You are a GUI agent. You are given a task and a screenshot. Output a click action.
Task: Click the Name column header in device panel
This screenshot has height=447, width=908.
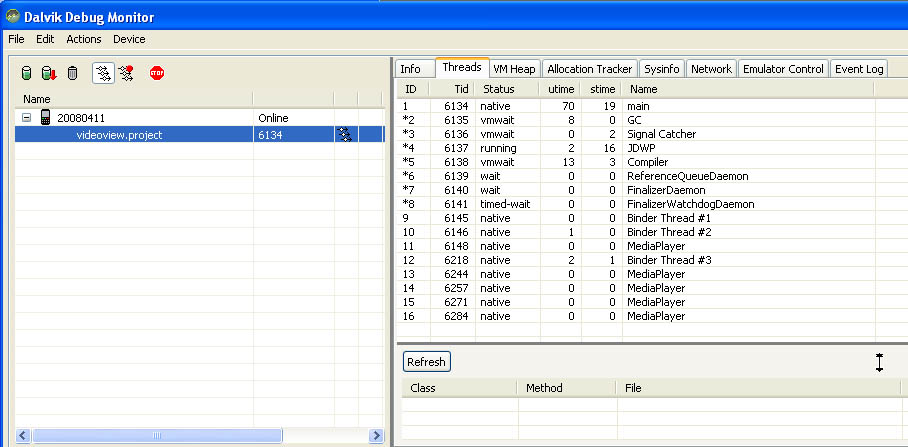click(x=134, y=99)
